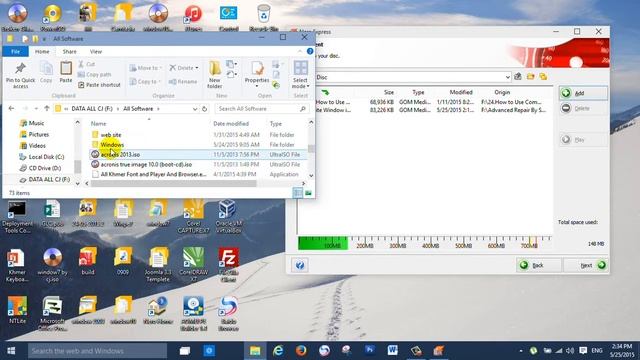Click the Explorer help question-mark icon
640x360 pixels.
coord(310,51)
